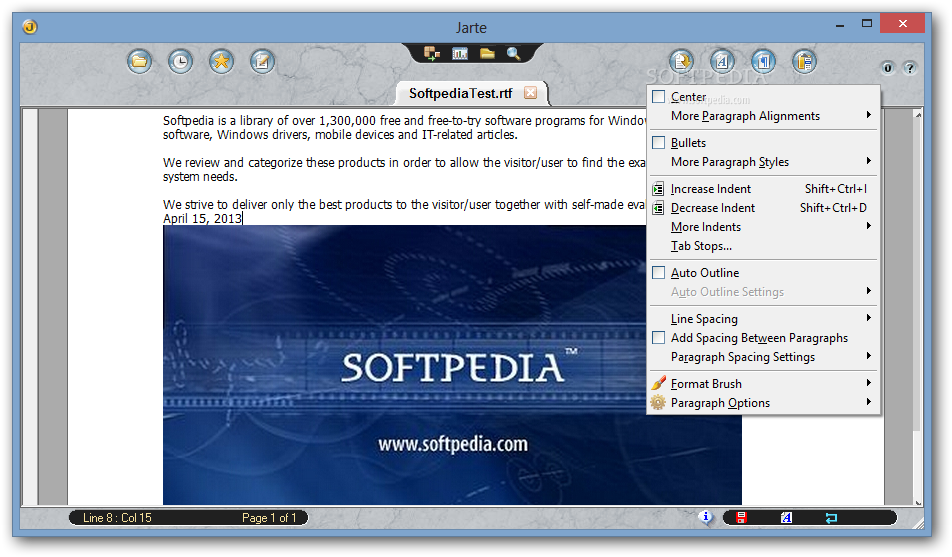Expand Paragraph Options submenu arrow
This screenshot has height=557, width=952.
tap(869, 402)
